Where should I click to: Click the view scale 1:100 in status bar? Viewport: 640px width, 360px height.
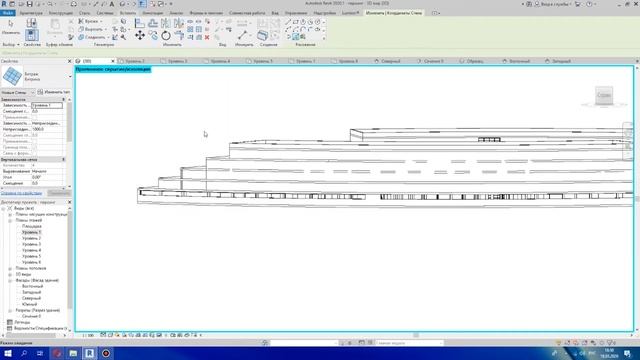88,335
